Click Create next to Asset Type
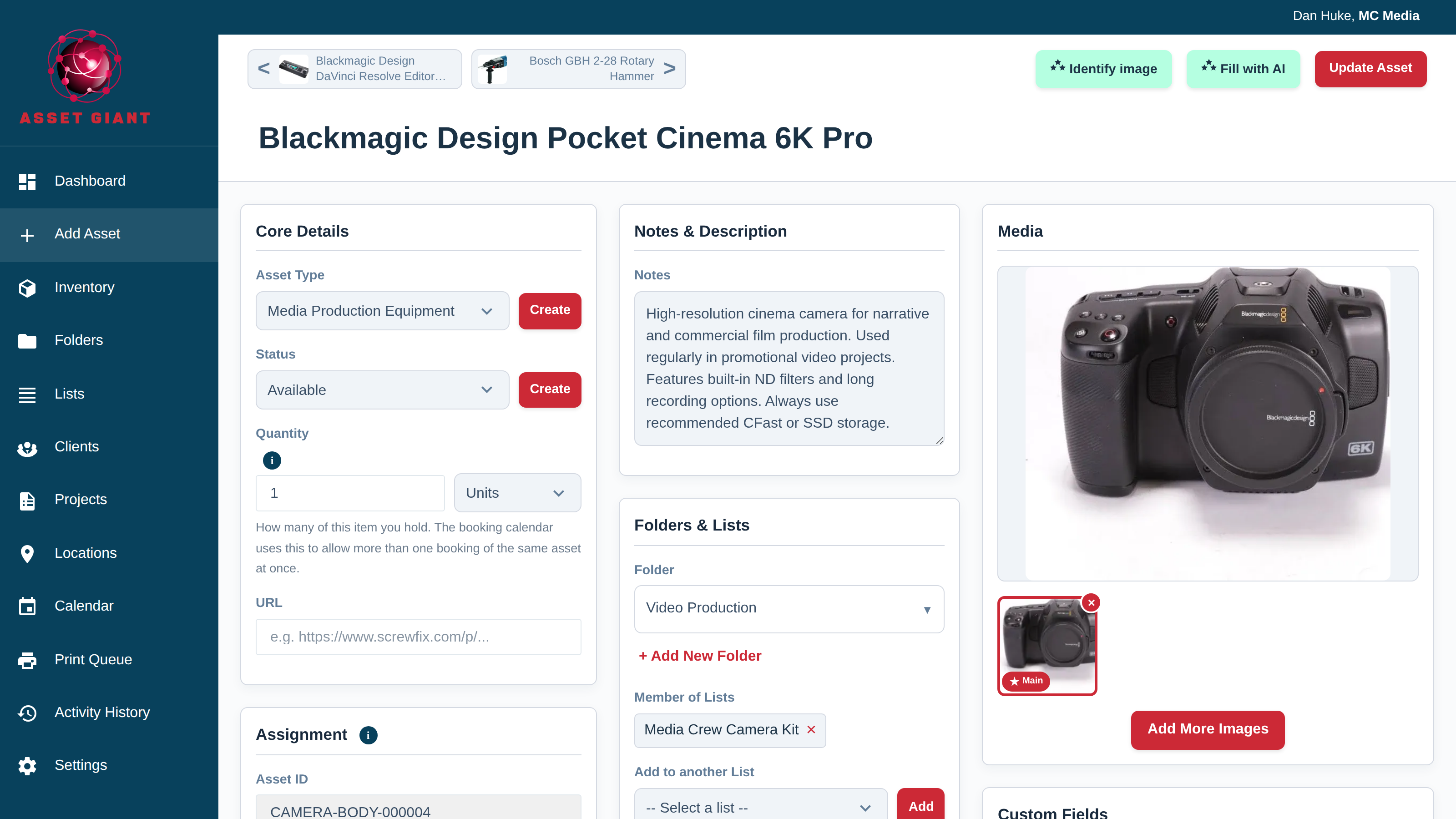The width and height of the screenshot is (1456, 819). coord(550,311)
